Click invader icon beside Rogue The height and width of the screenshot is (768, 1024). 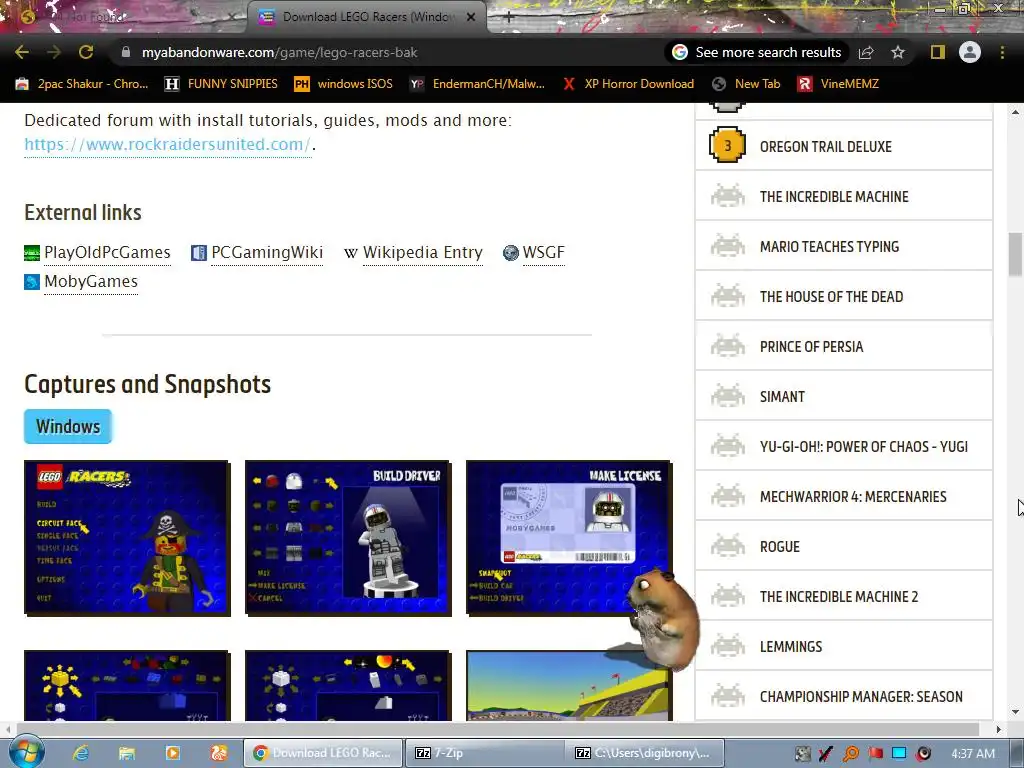[x=728, y=547]
